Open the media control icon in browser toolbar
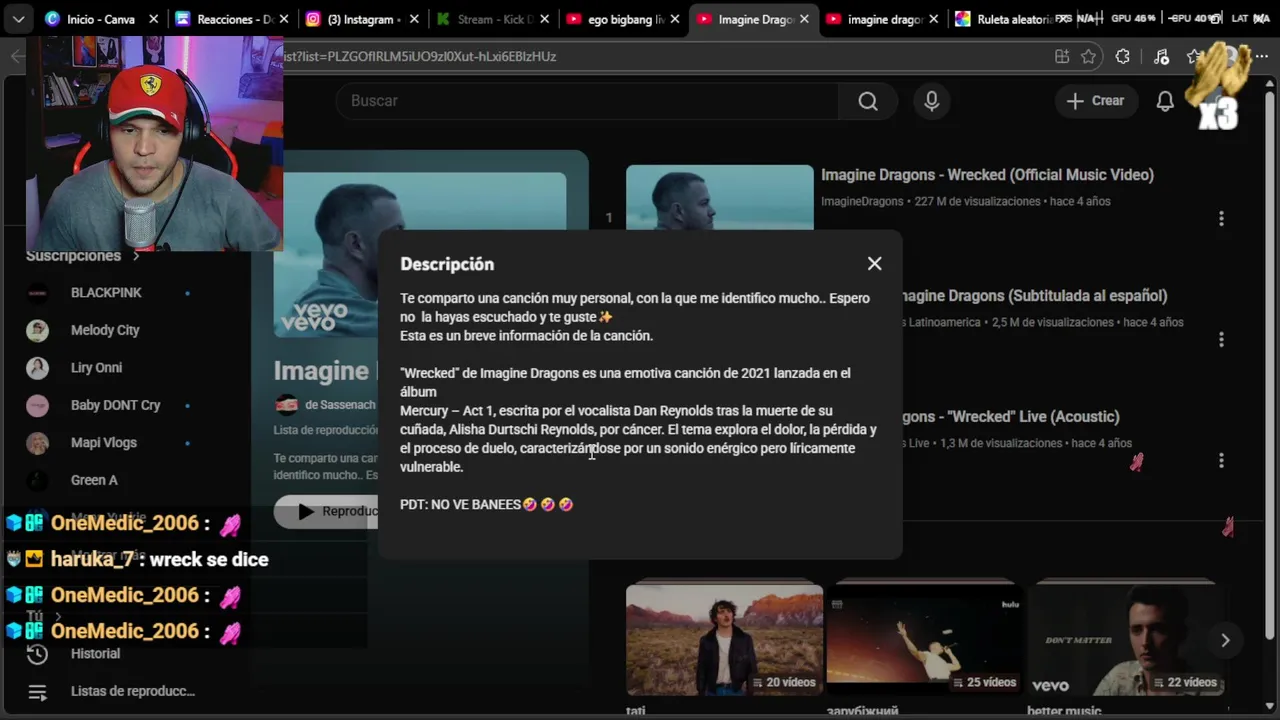This screenshot has width=1280, height=720. [x=1161, y=57]
